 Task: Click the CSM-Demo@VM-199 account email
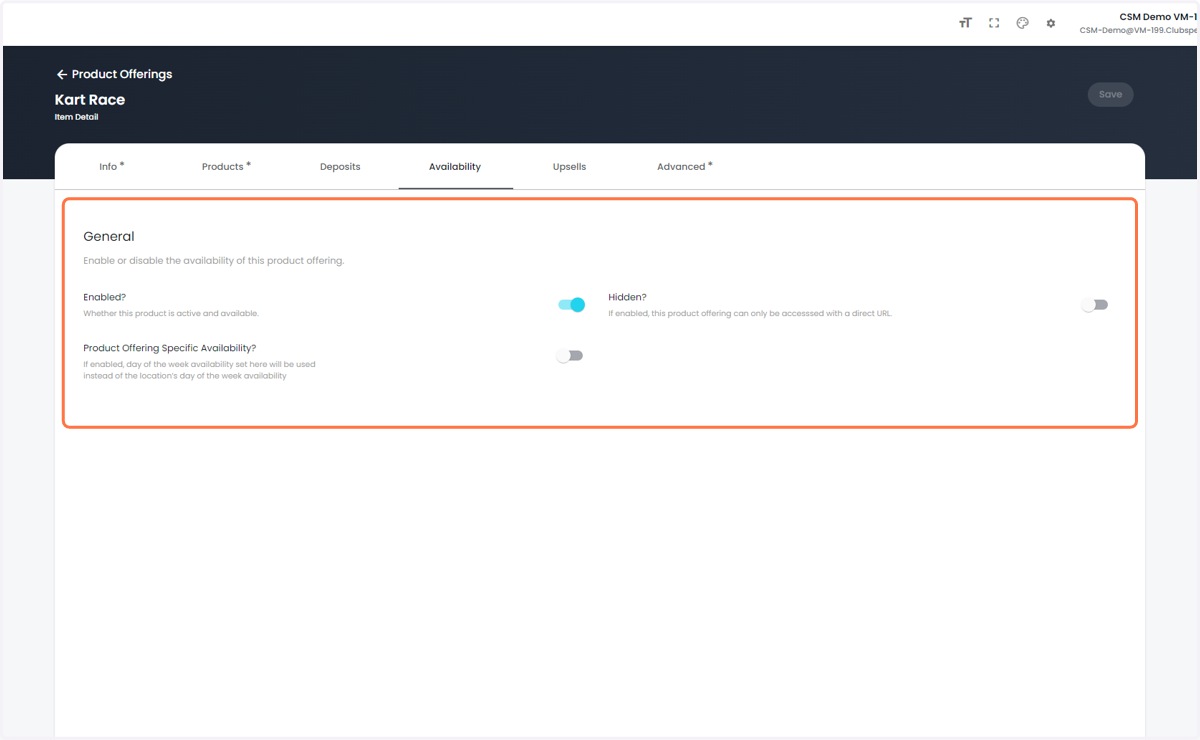click(x=1138, y=30)
